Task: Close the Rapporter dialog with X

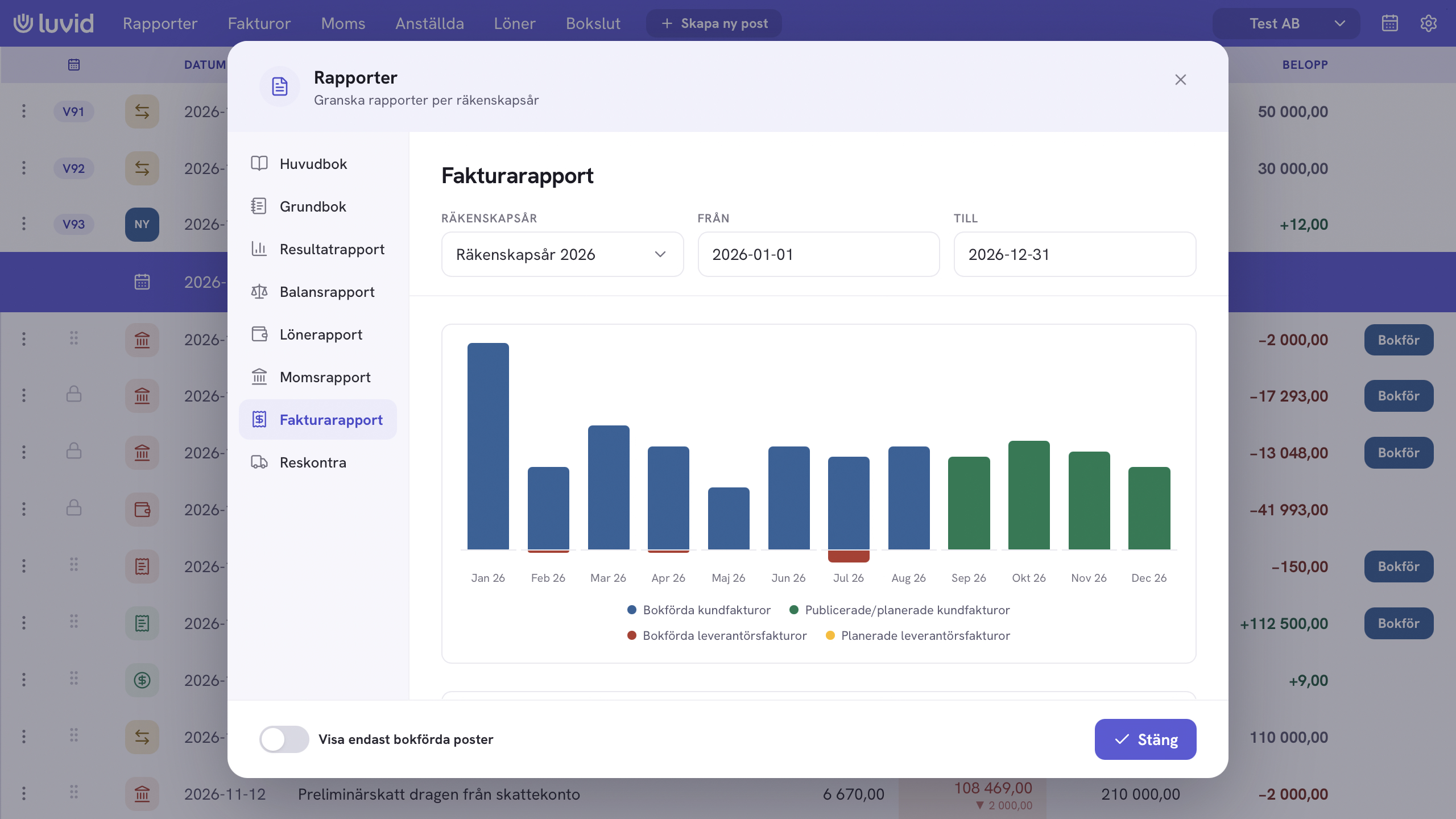Action: pyautogui.click(x=1181, y=80)
